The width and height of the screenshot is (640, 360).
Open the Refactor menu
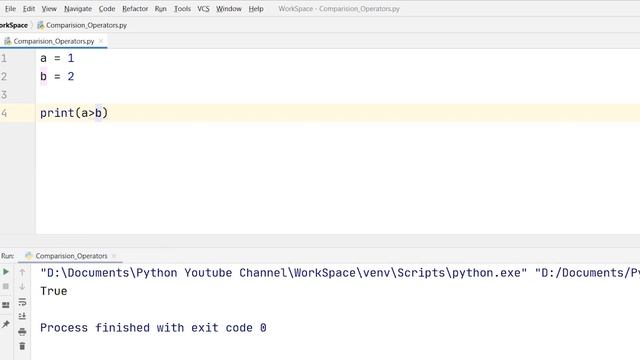(x=135, y=9)
